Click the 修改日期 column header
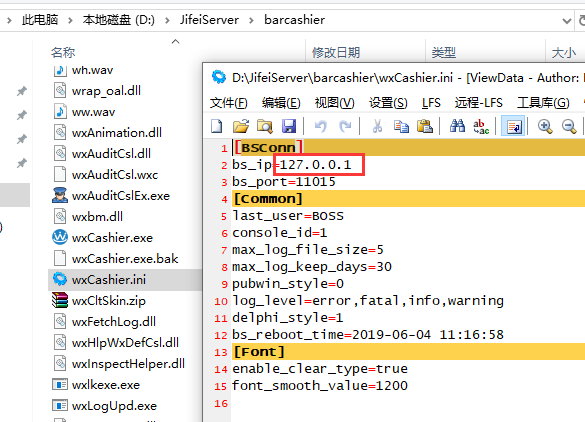Screen dimensions: 585x422 tap(336, 52)
